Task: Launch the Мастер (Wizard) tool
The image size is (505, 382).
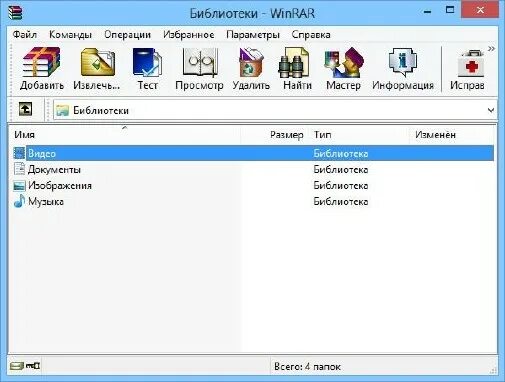Action: (343, 69)
